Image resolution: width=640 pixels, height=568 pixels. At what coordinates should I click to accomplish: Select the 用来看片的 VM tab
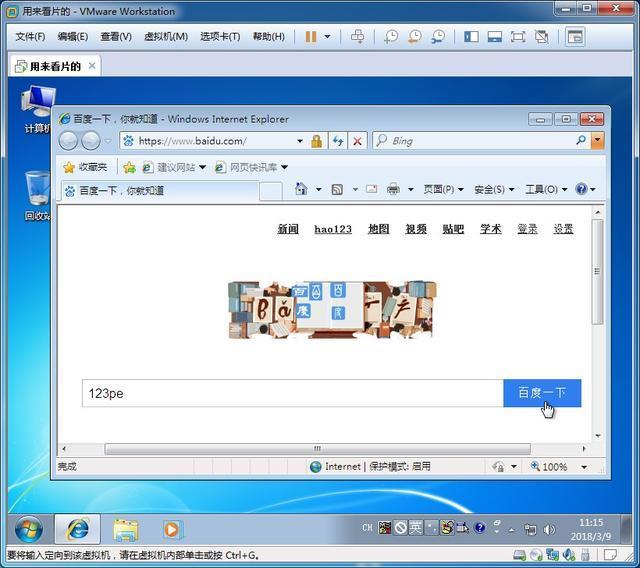coord(55,66)
